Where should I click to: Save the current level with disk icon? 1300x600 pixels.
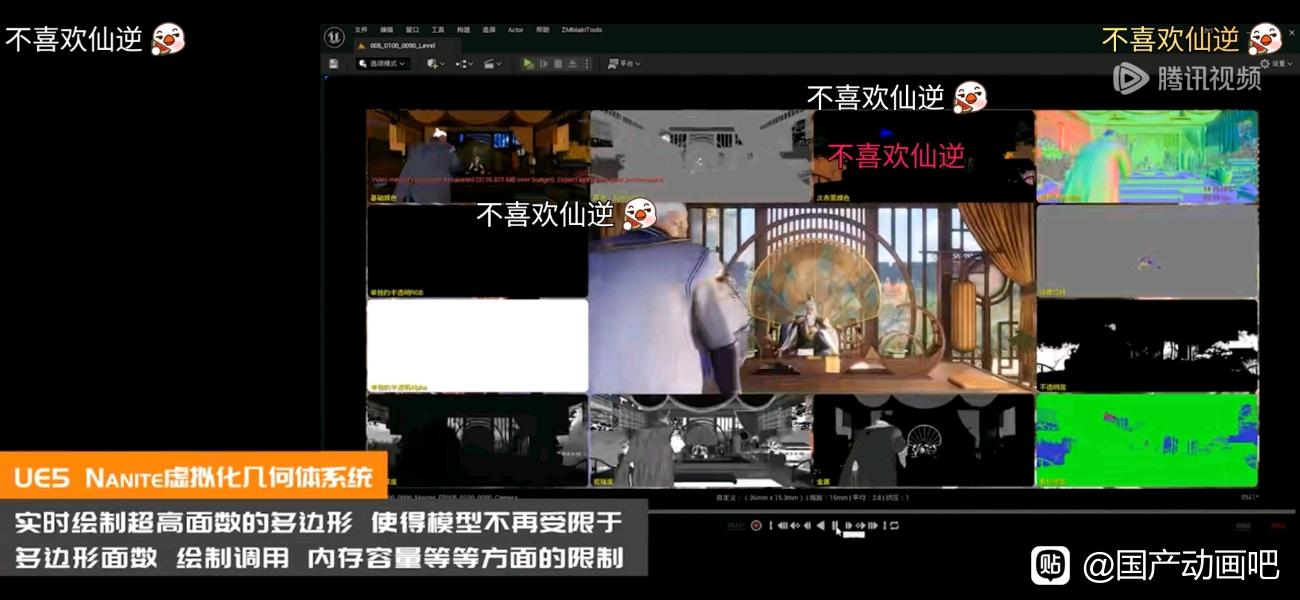pyautogui.click(x=334, y=63)
